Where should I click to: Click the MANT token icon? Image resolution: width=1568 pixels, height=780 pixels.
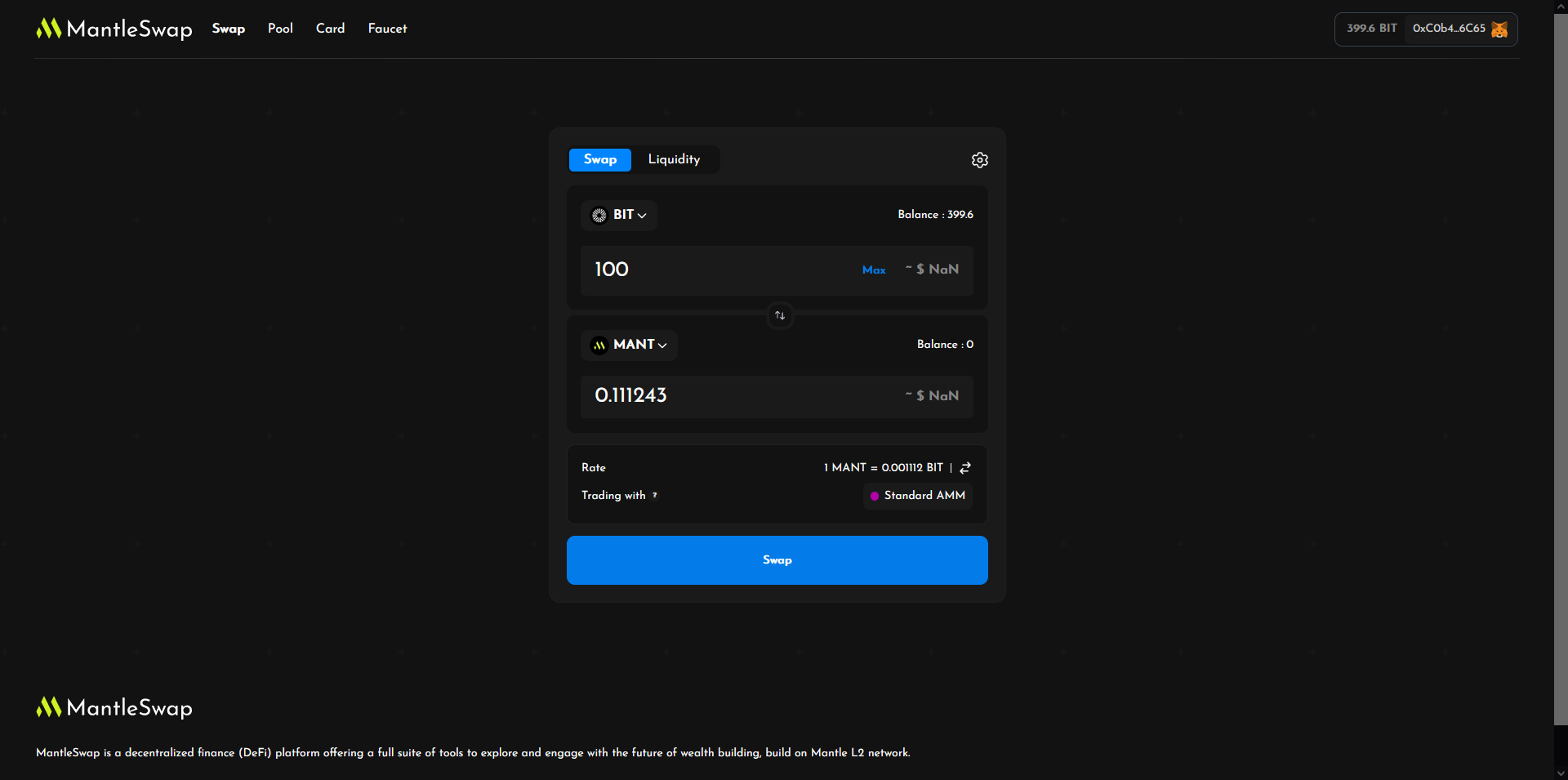tap(599, 345)
